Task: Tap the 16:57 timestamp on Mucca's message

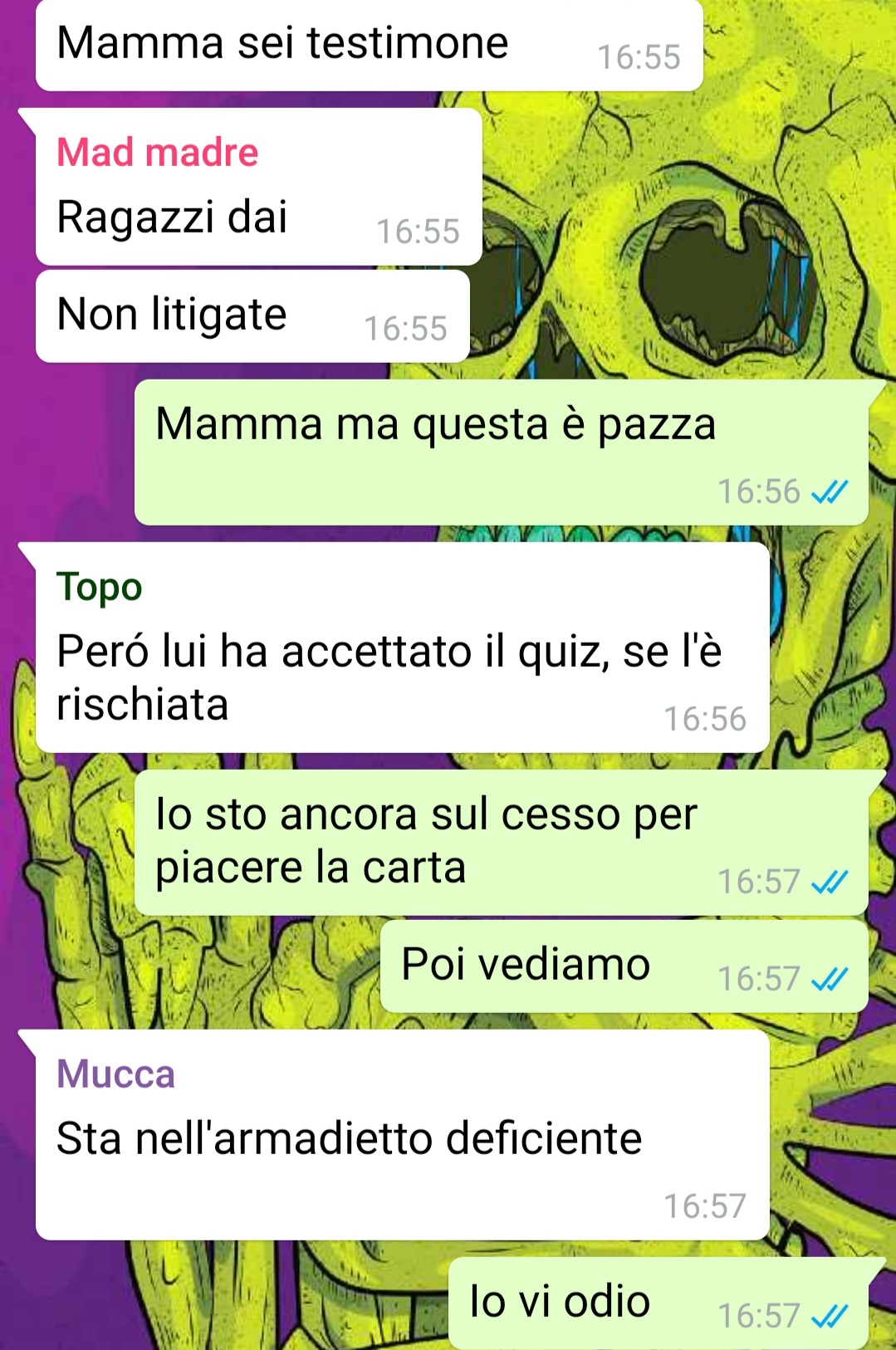Action: click(705, 1206)
